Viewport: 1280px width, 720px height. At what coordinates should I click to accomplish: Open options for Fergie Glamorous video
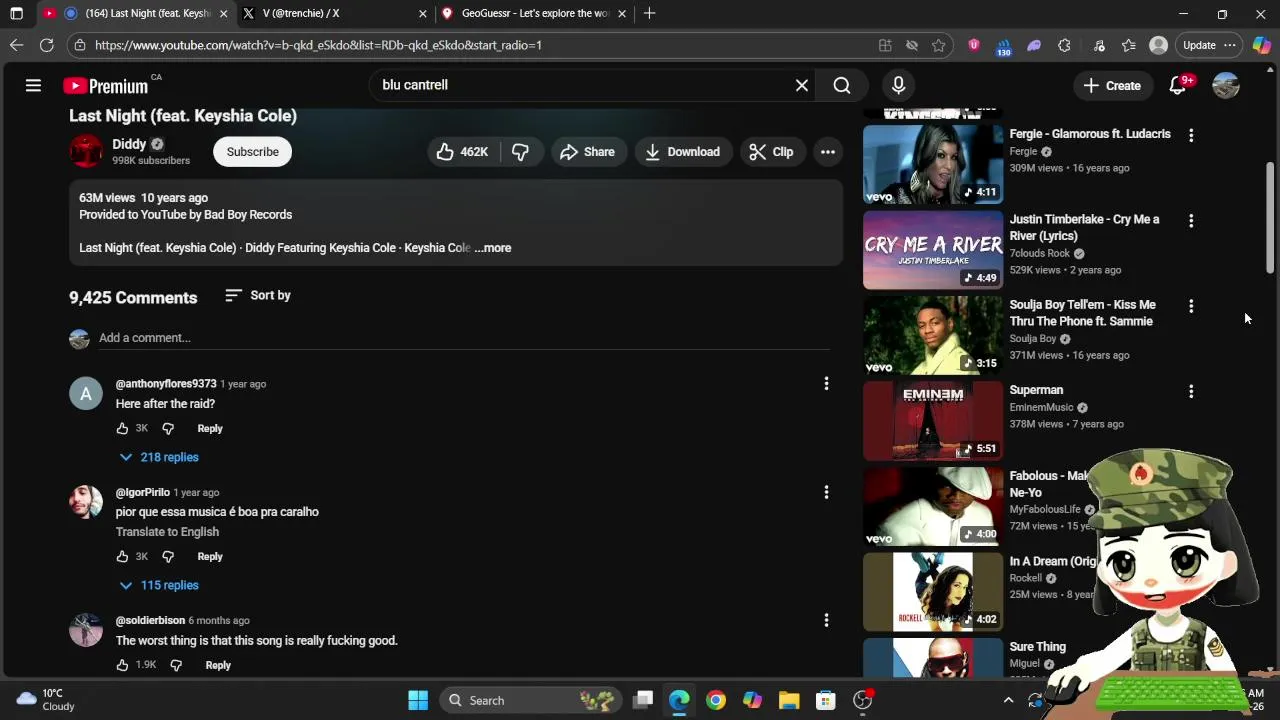coord(1191,134)
